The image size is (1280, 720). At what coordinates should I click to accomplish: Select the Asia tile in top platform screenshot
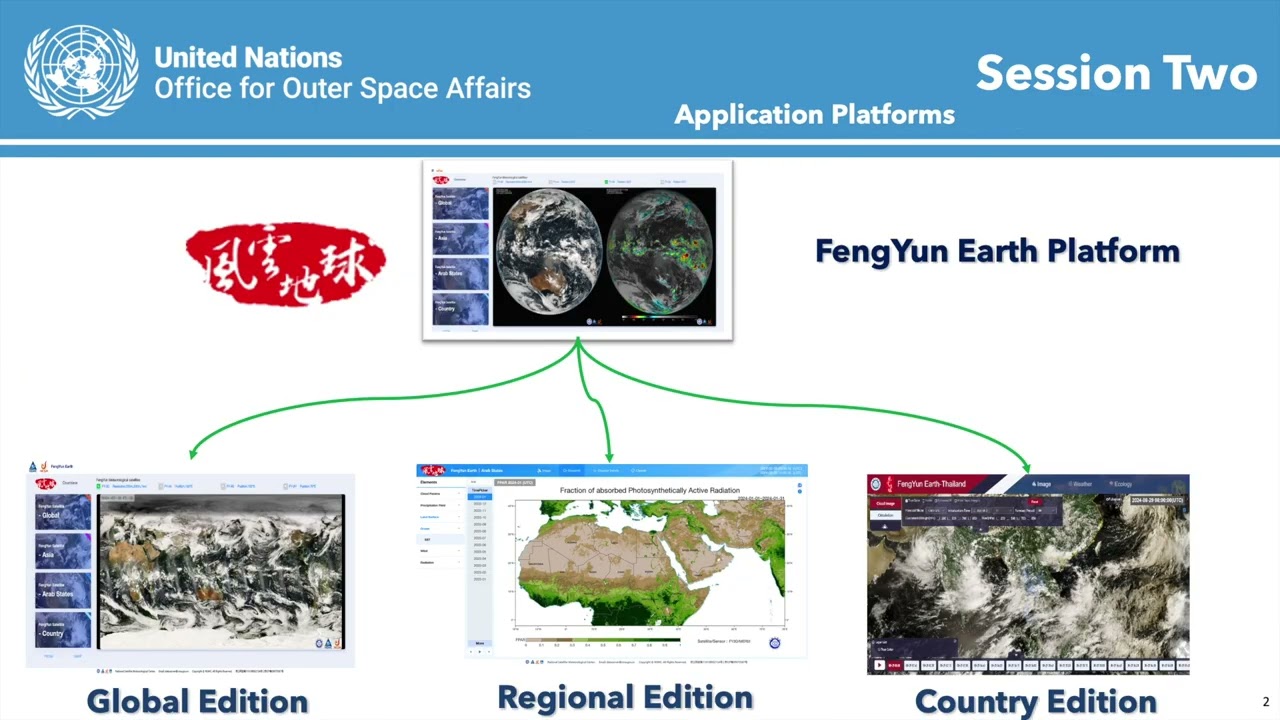[x=460, y=239]
